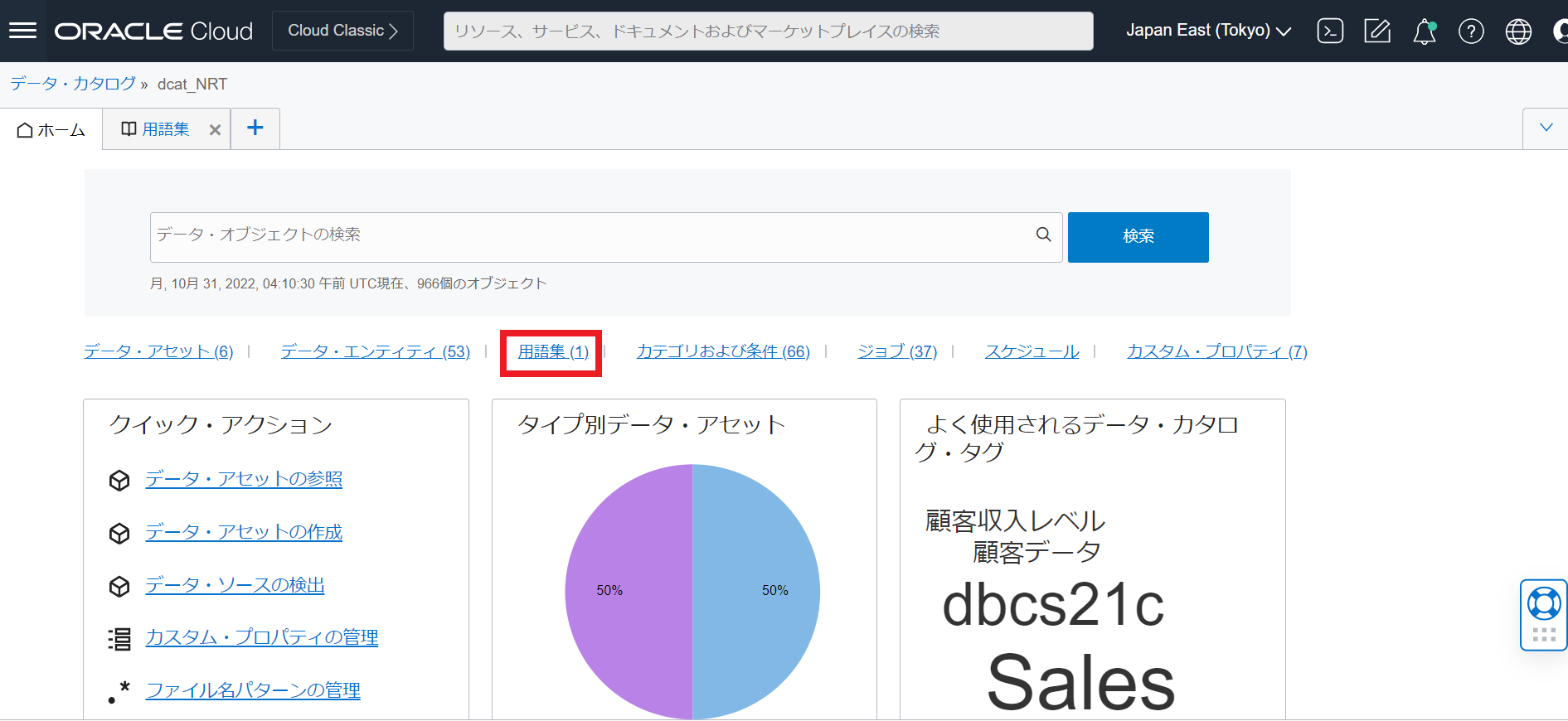Open the floating lifebuoy support widget
Image resolution: width=1568 pixels, height=721 pixels.
[1543, 604]
